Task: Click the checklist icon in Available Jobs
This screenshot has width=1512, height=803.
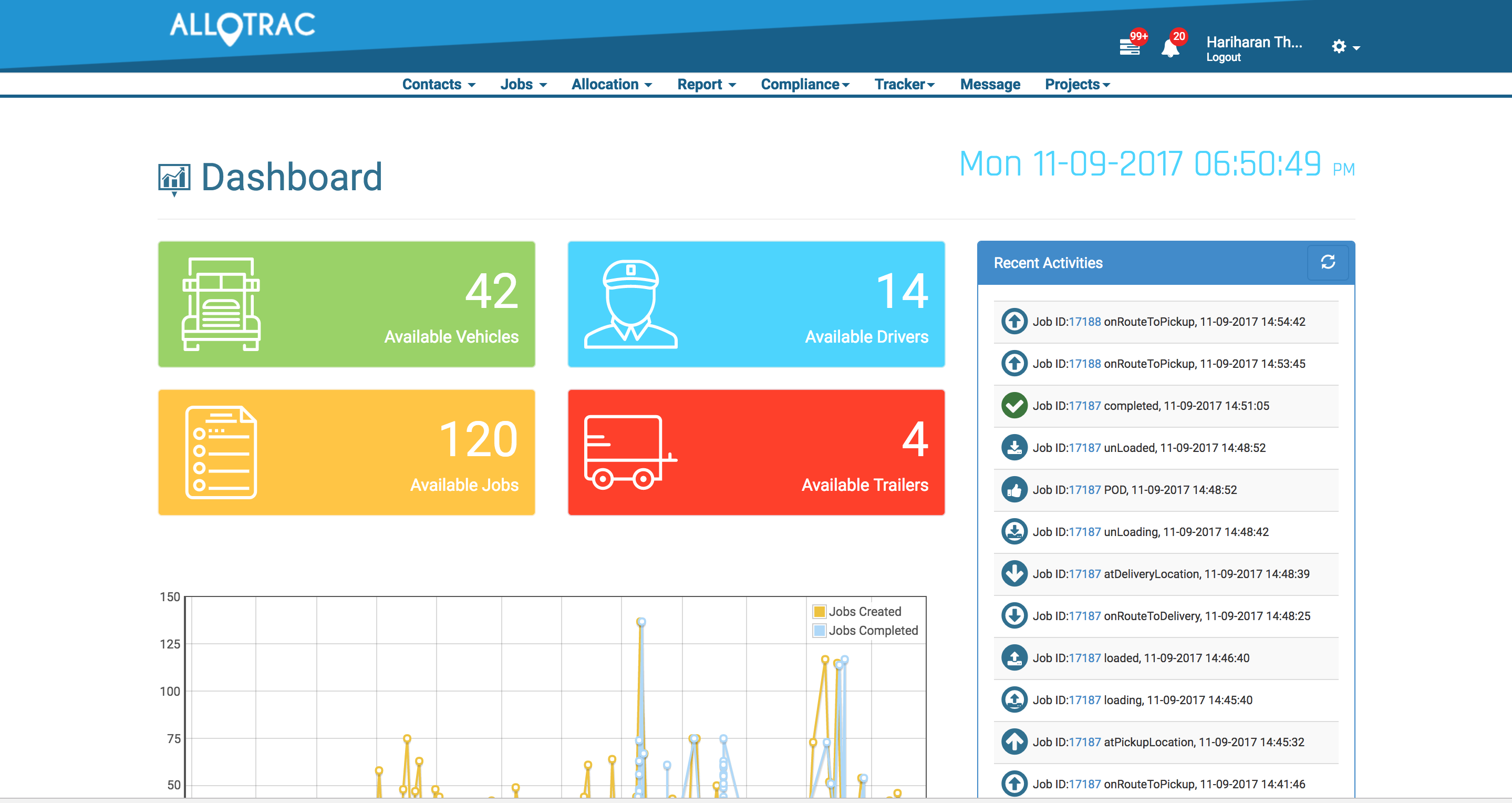Action: click(221, 452)
